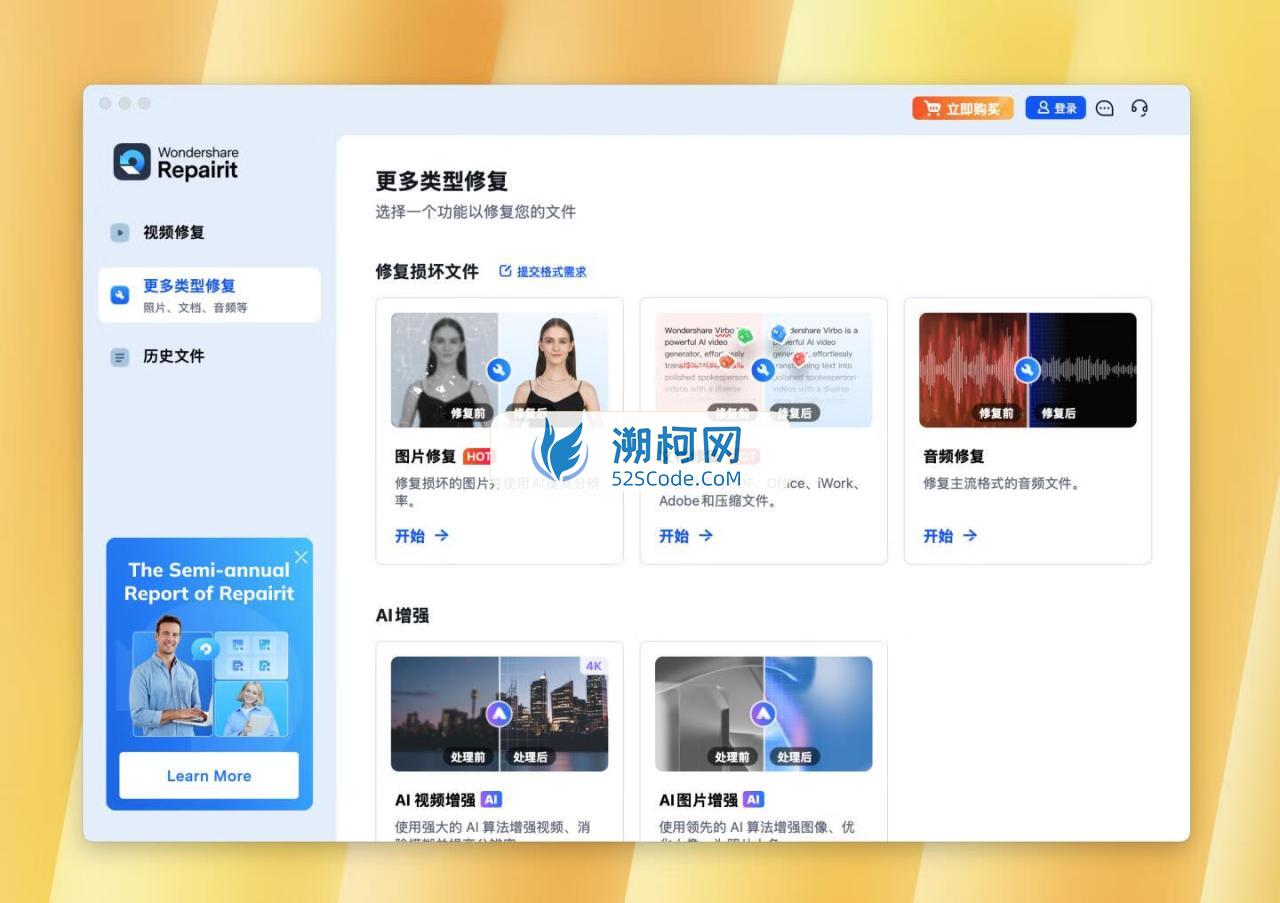Click the 提交格式需求 link
1280x903 pixels.
(551, 271)
